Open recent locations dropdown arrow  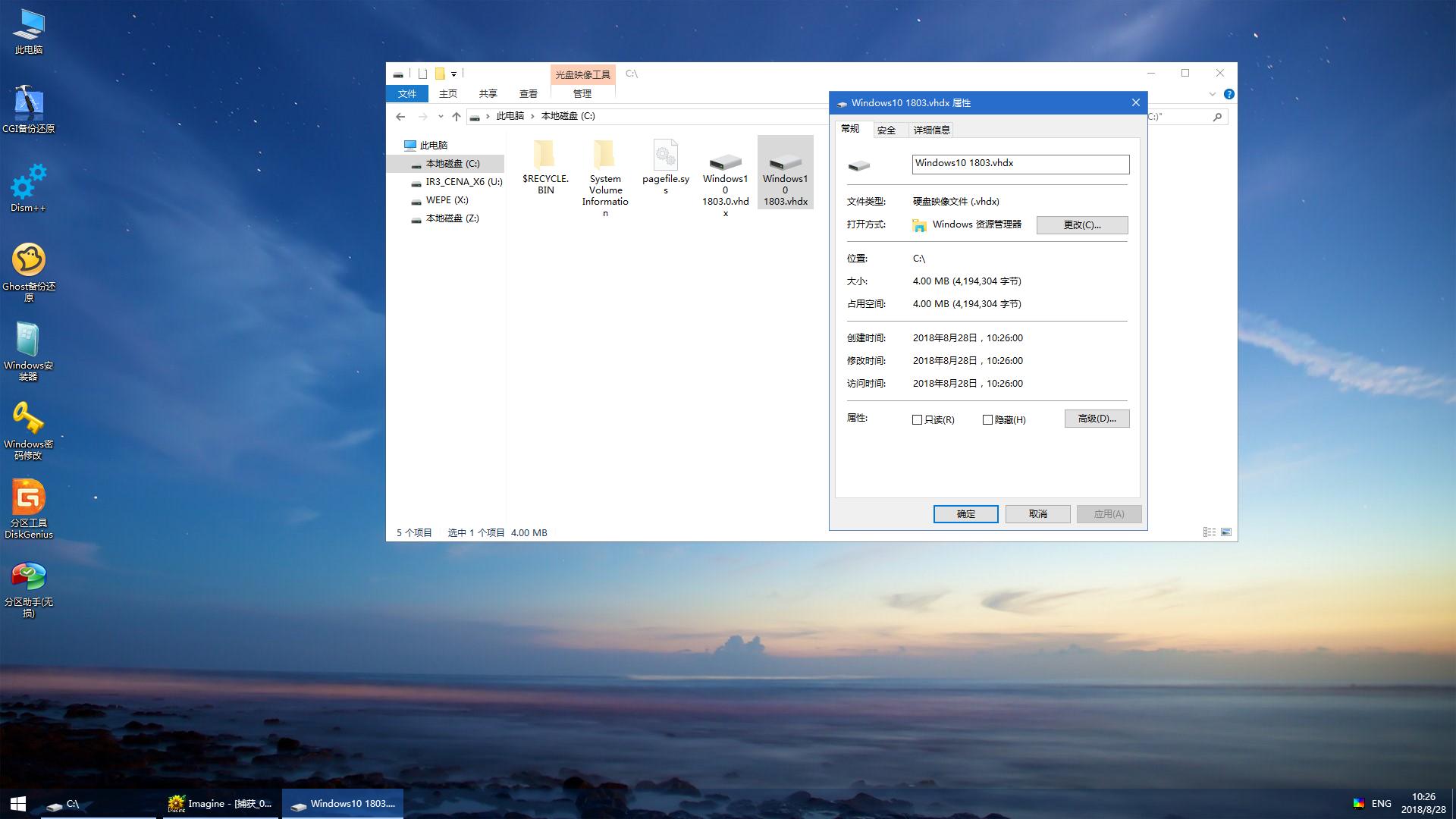[441, 116]
